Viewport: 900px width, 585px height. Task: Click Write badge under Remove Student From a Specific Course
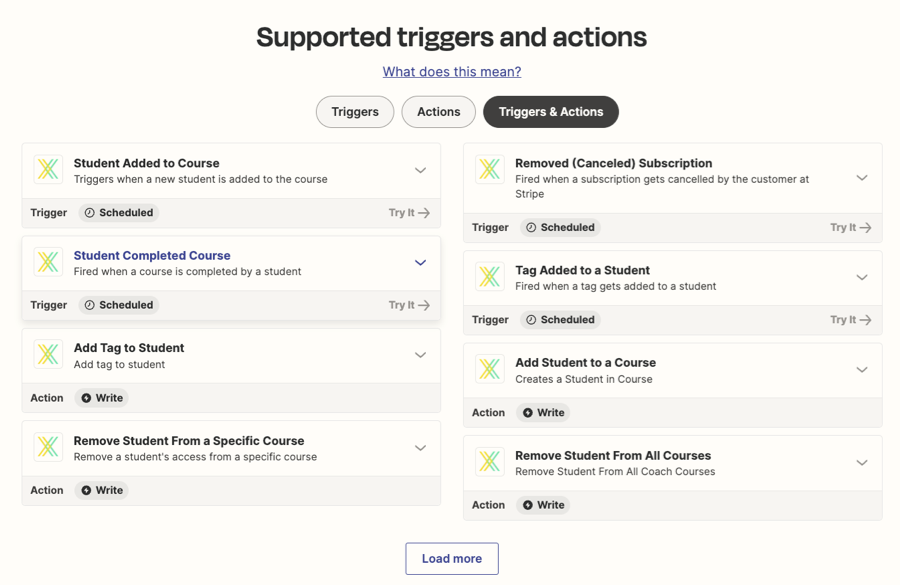point(102,490)
